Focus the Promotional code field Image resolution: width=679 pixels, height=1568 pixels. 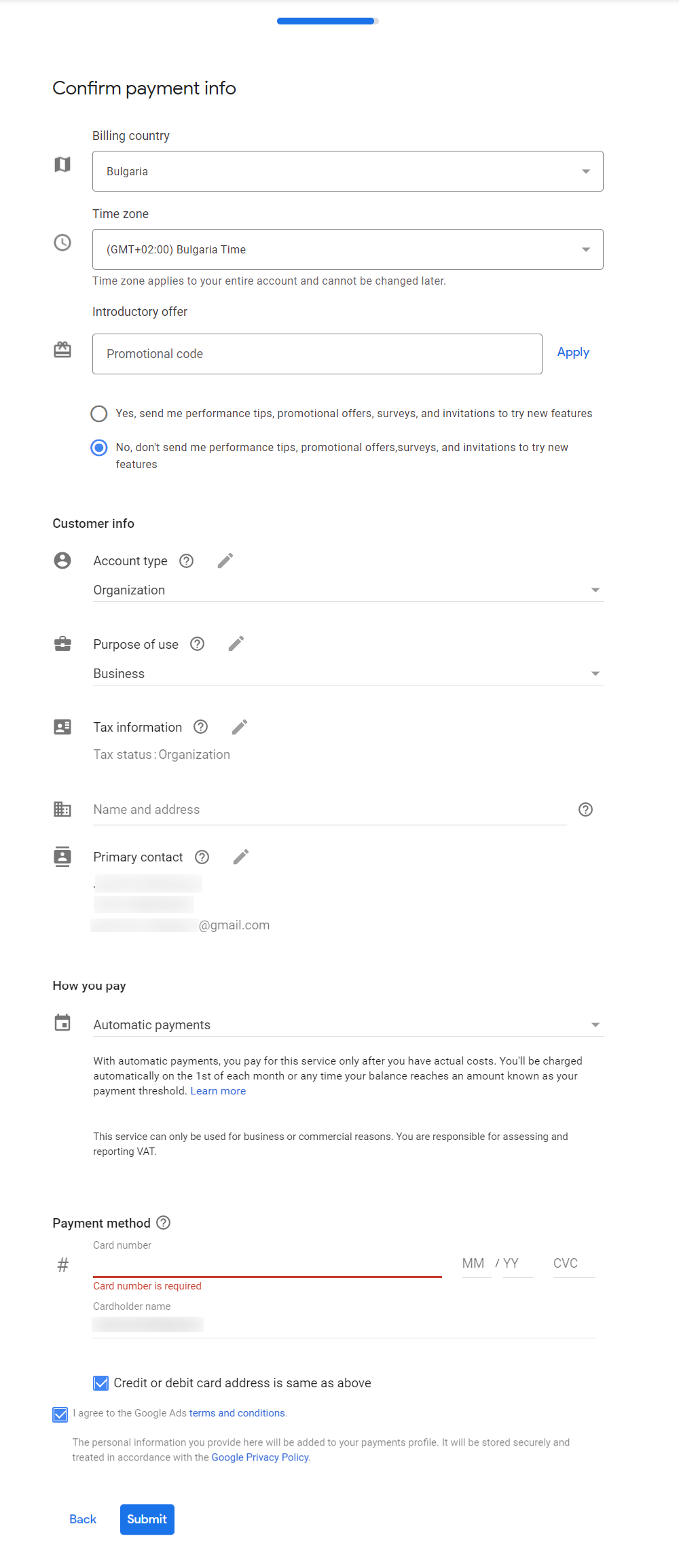[317, 354]
